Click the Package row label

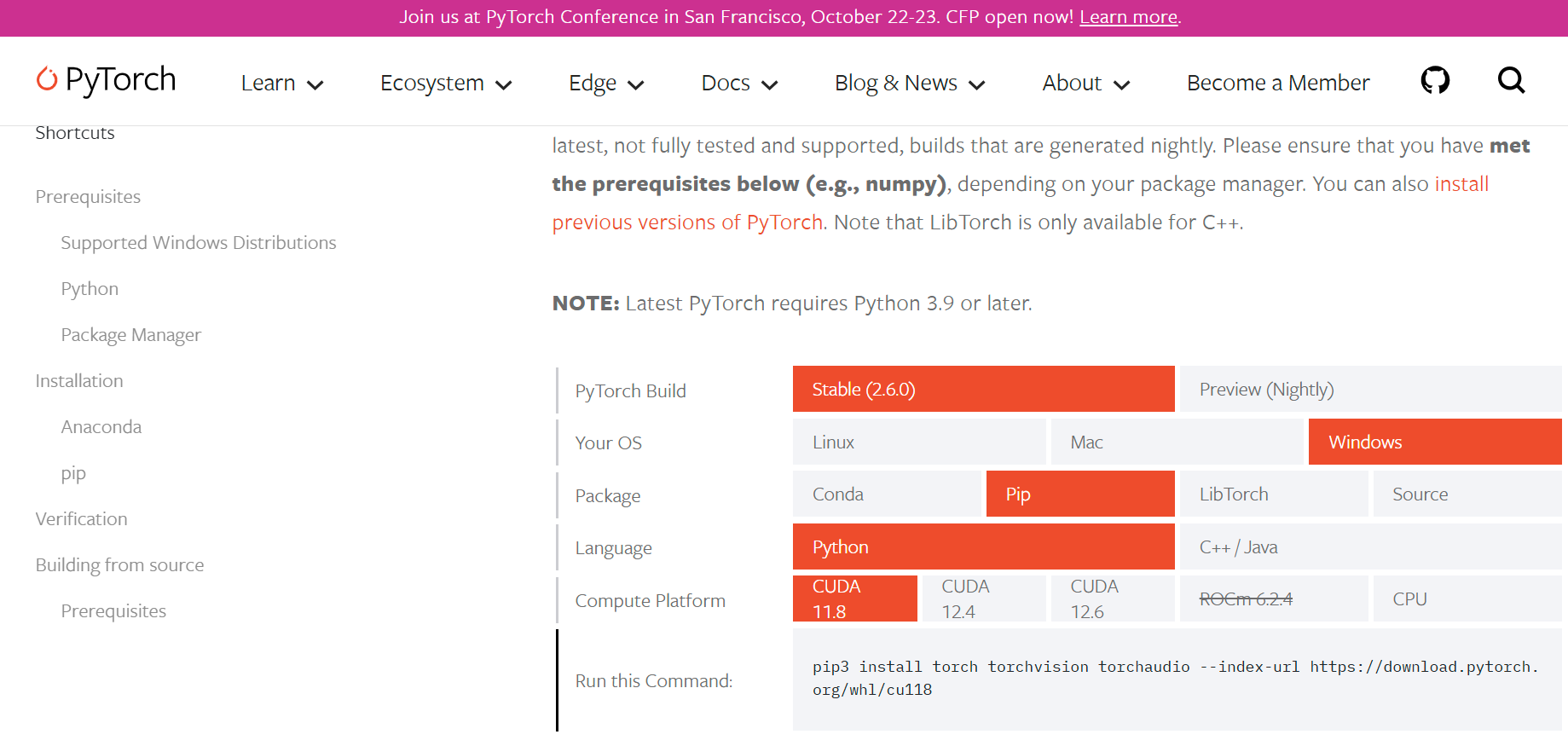pyautogui.click(x=607, y=496)
